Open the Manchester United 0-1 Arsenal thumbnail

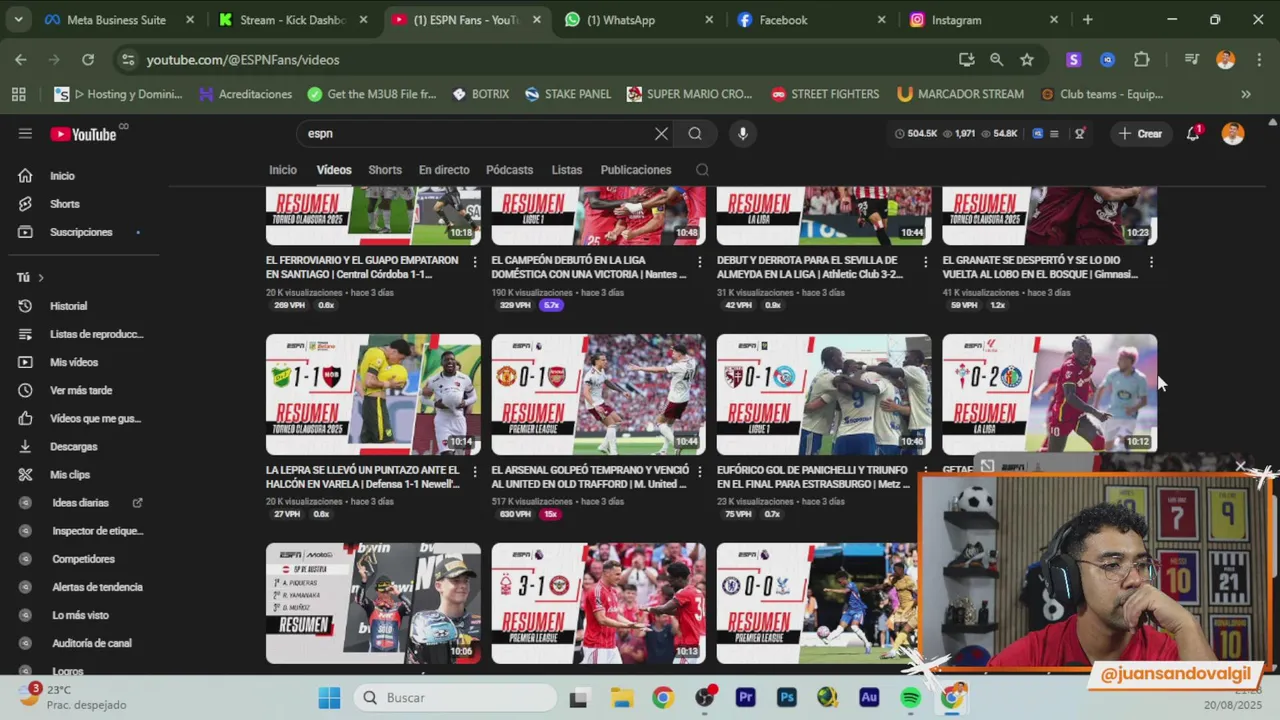click(598, 395)
